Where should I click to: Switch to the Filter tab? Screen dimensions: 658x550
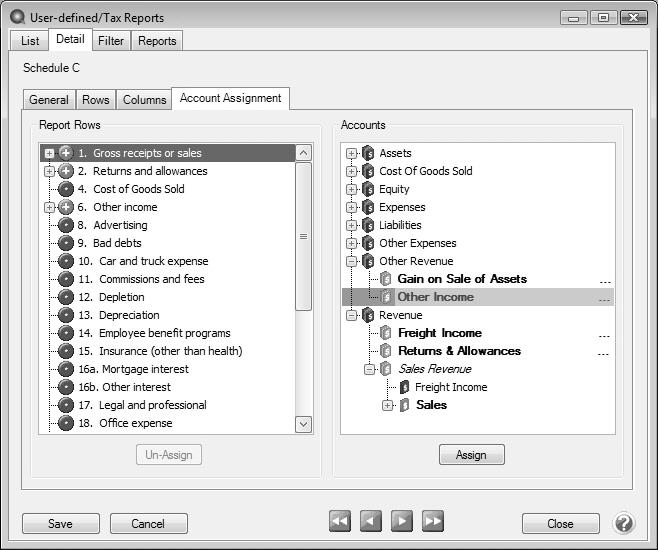coord(111,41)
